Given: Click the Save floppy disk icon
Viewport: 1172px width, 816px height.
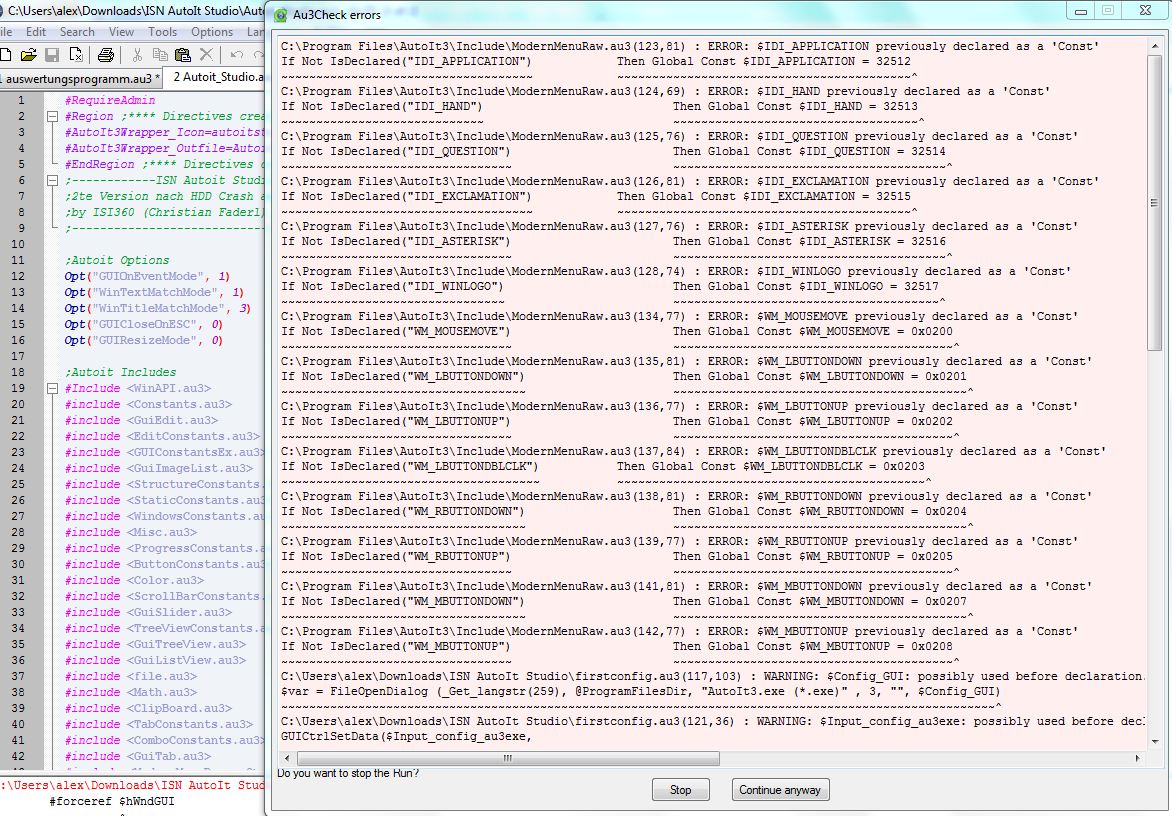Looking at the screenshot, I should coord(52,55).
